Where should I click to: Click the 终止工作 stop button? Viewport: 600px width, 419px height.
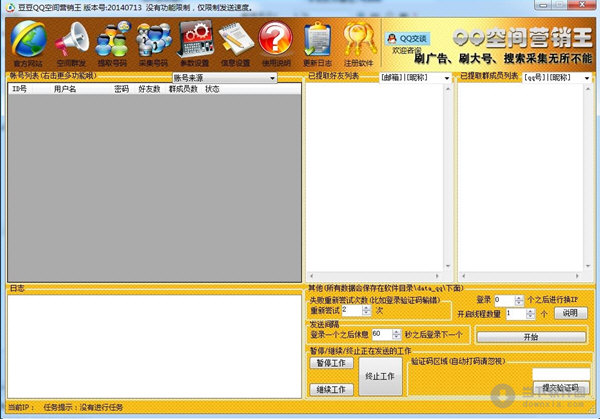tap(380, 377)
